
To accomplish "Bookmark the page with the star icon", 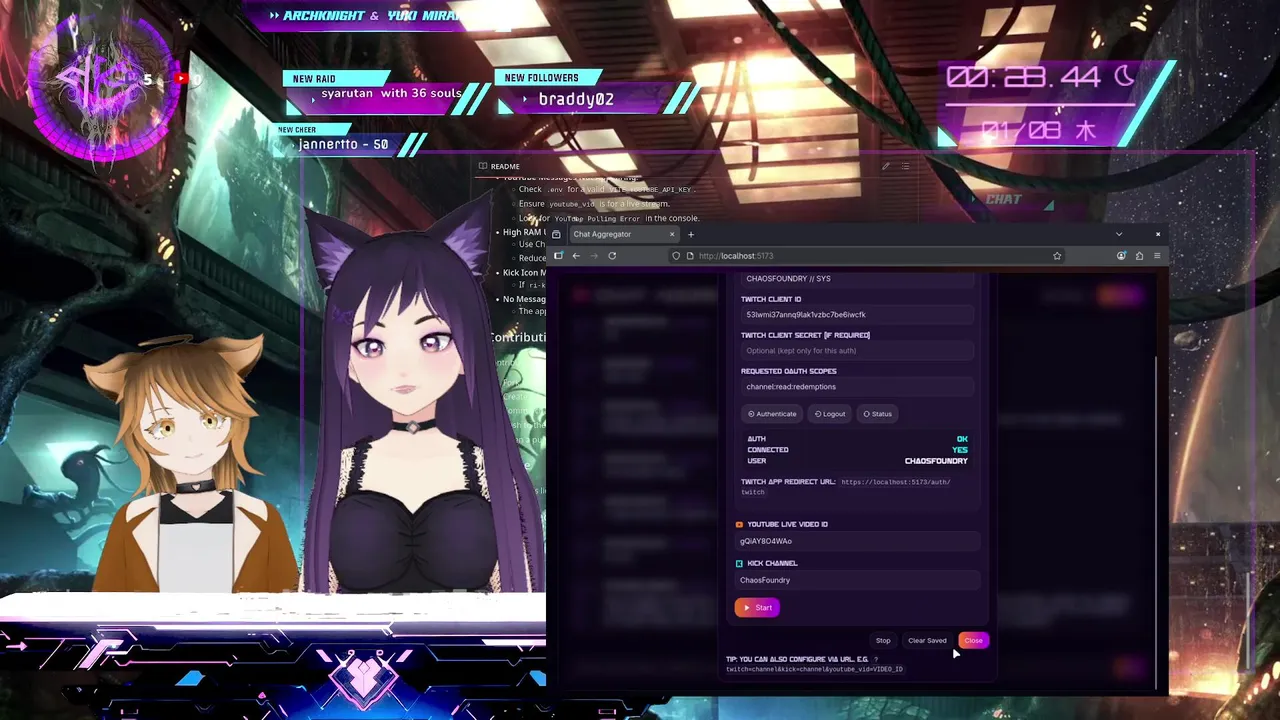I will (1057, 256).
